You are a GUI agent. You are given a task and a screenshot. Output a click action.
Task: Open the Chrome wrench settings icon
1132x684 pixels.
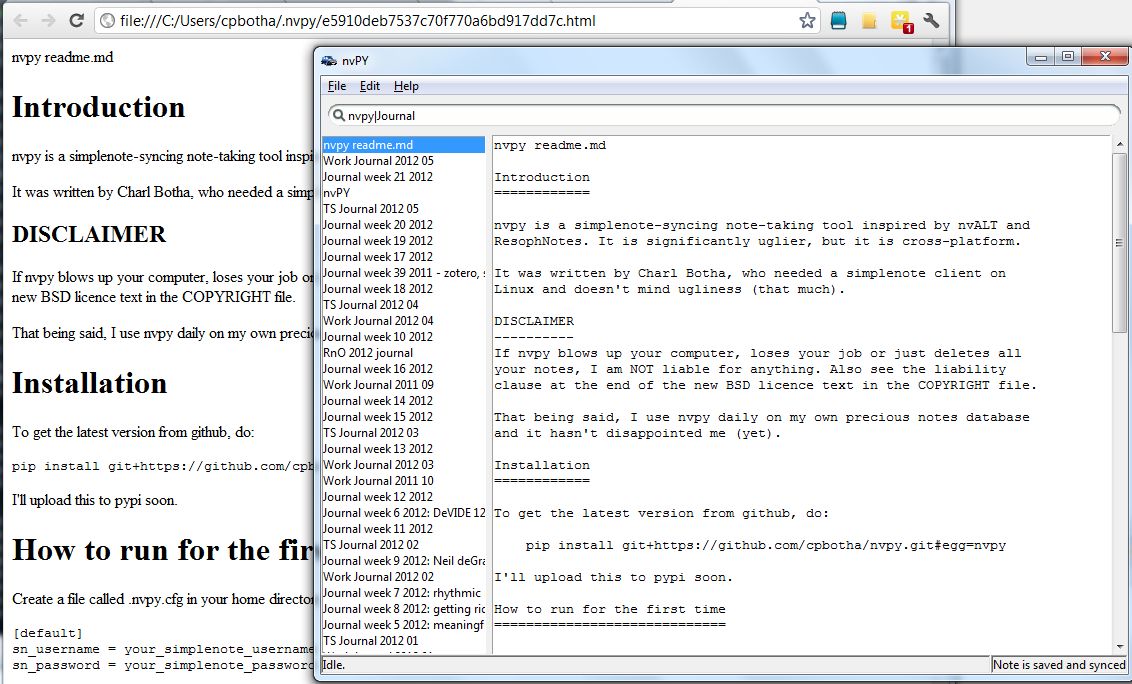click(x=930, y=19)
